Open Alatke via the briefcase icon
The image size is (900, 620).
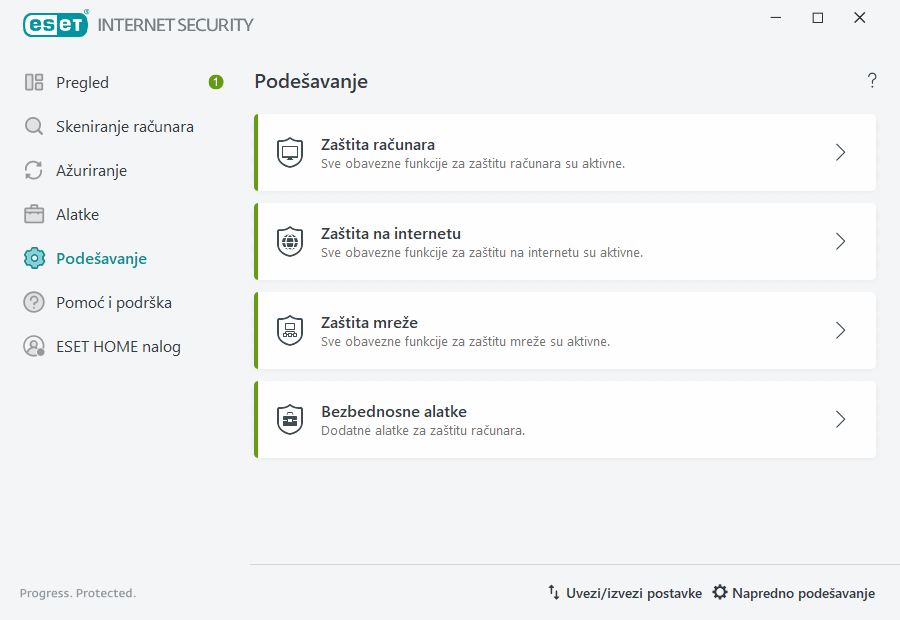(x=33, y=214)
